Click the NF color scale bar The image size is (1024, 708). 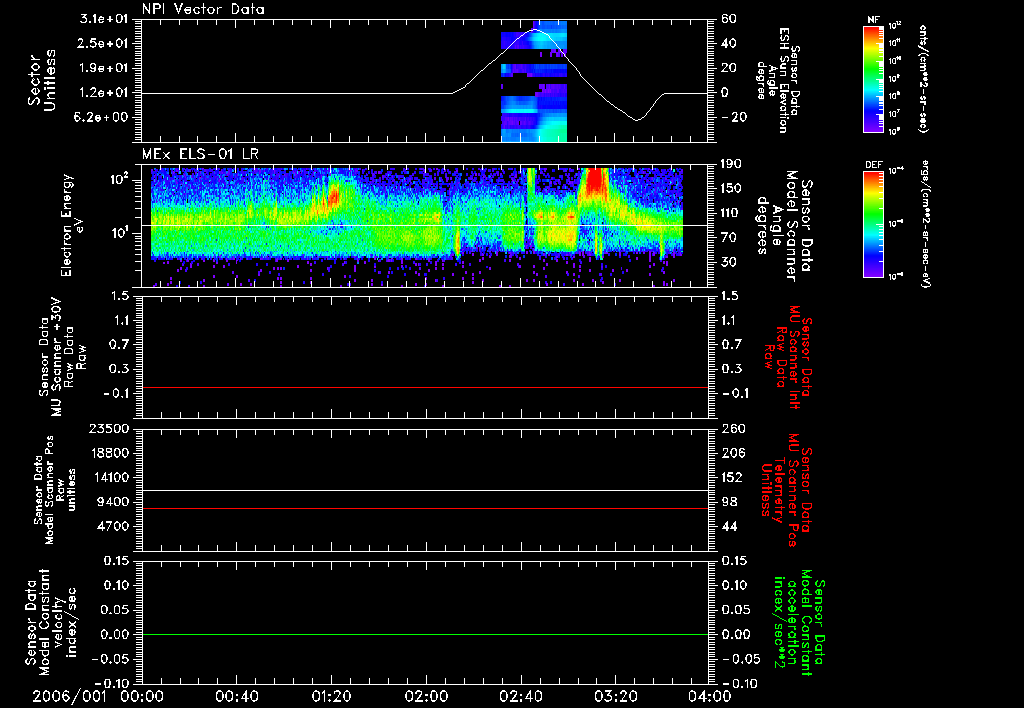[874, 78]
